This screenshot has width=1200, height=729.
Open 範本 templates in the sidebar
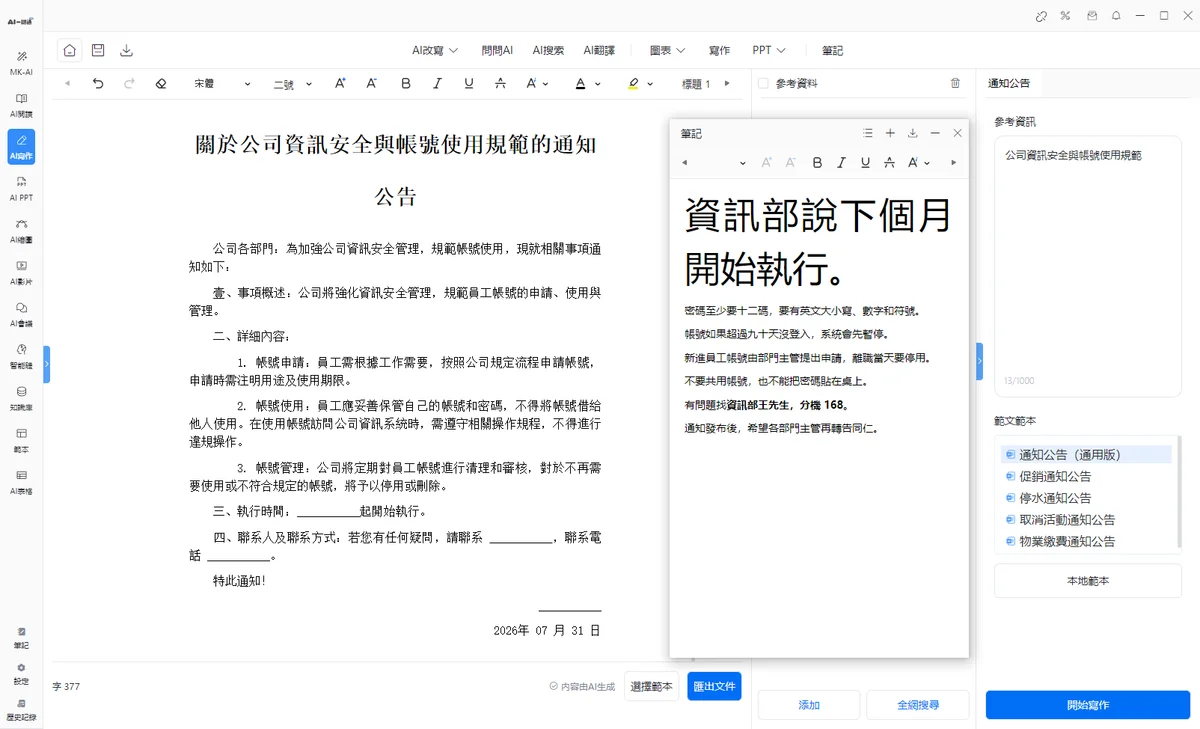[x=21, y=441]
